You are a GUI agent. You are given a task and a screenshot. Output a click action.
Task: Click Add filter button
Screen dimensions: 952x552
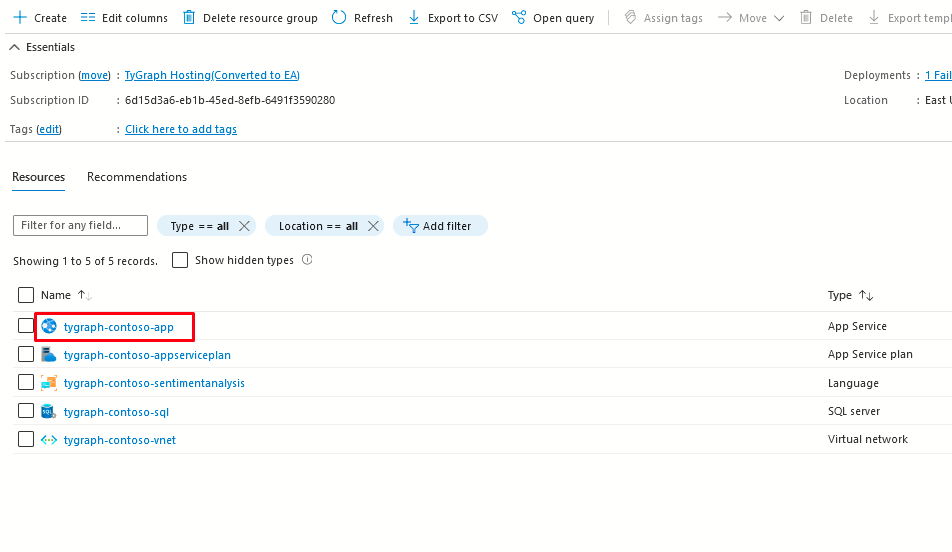pos(440,226)
